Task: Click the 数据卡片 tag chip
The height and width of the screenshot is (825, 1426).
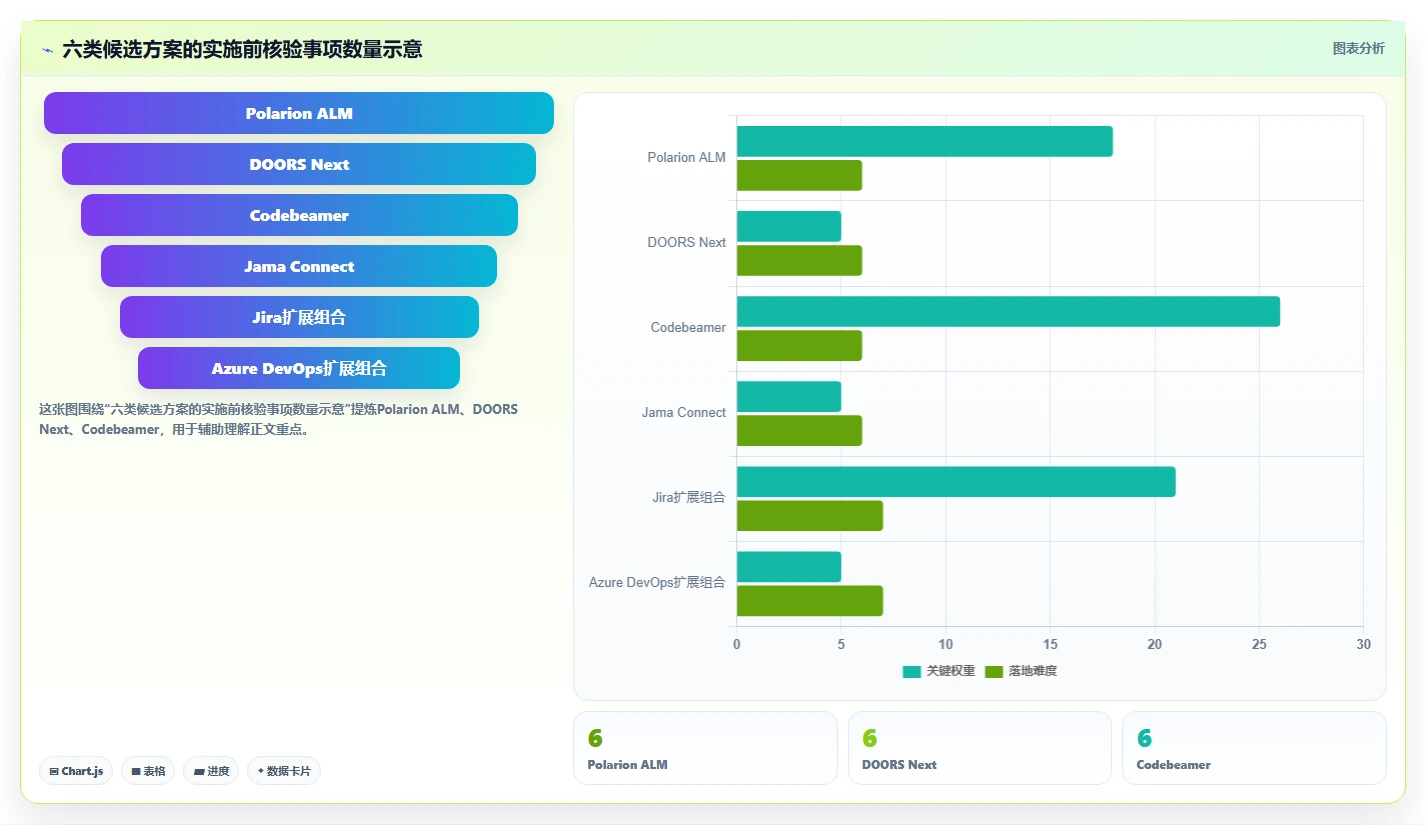Action: point(284,771)
